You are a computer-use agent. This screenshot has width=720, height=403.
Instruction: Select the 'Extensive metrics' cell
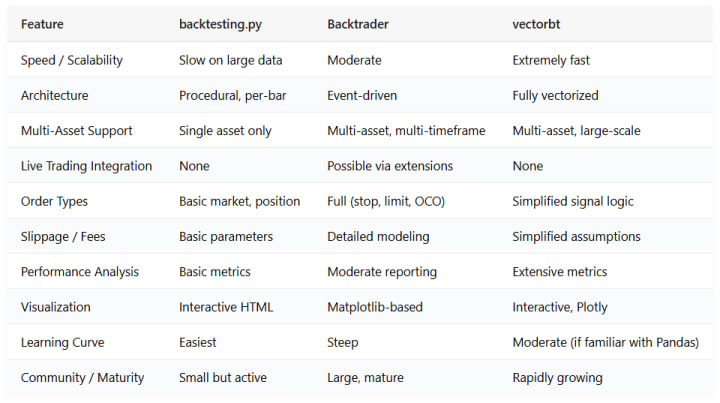pyautogui.click(x=559, y=272)
